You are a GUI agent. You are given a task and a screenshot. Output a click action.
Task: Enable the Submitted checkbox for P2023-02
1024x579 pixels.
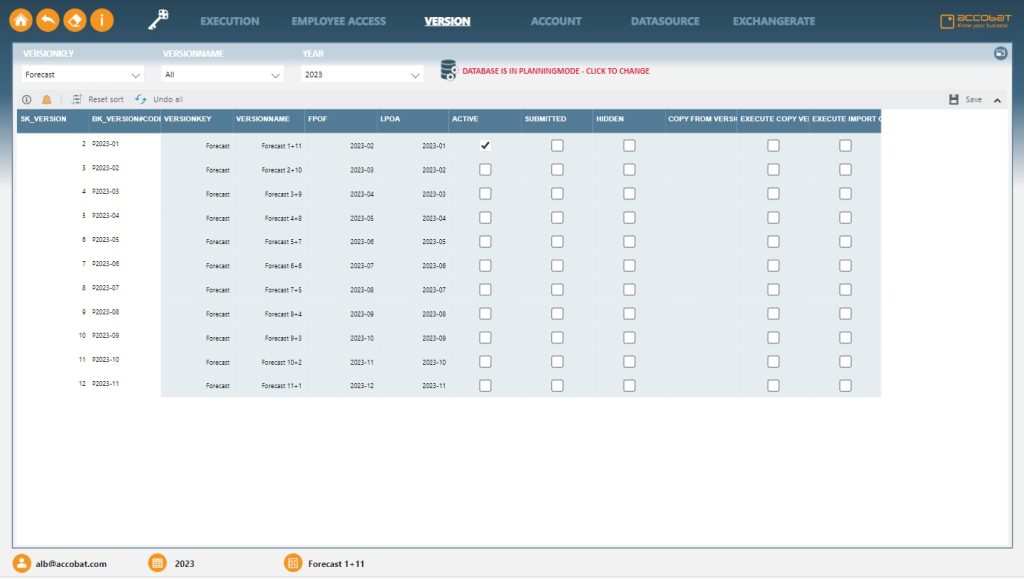(x=557, y=169)
